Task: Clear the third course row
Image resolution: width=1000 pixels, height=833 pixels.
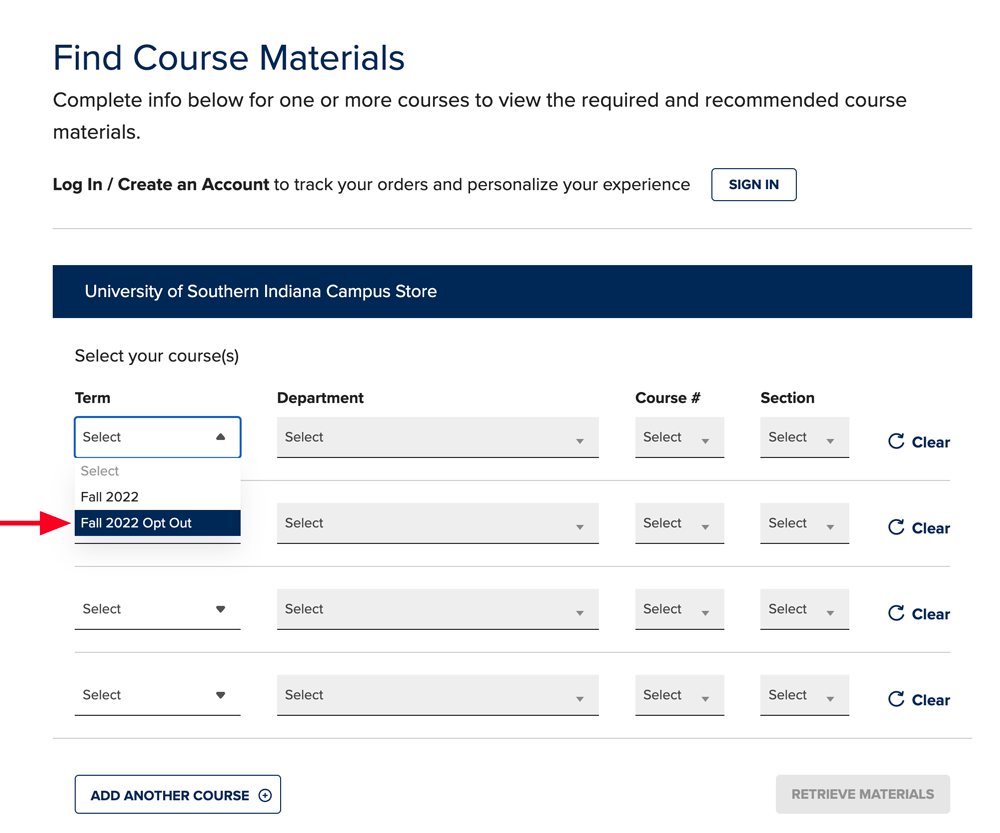Action: coord(918,614)
